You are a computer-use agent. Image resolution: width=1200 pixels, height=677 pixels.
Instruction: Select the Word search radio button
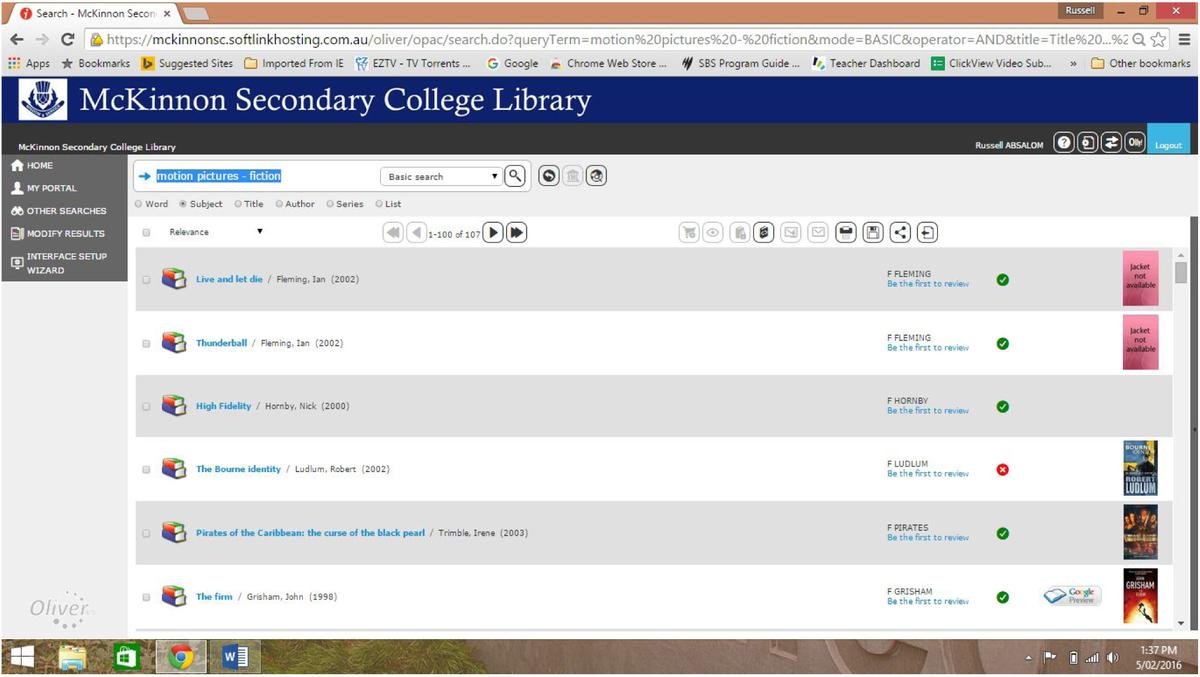click(x=139, y=204)
